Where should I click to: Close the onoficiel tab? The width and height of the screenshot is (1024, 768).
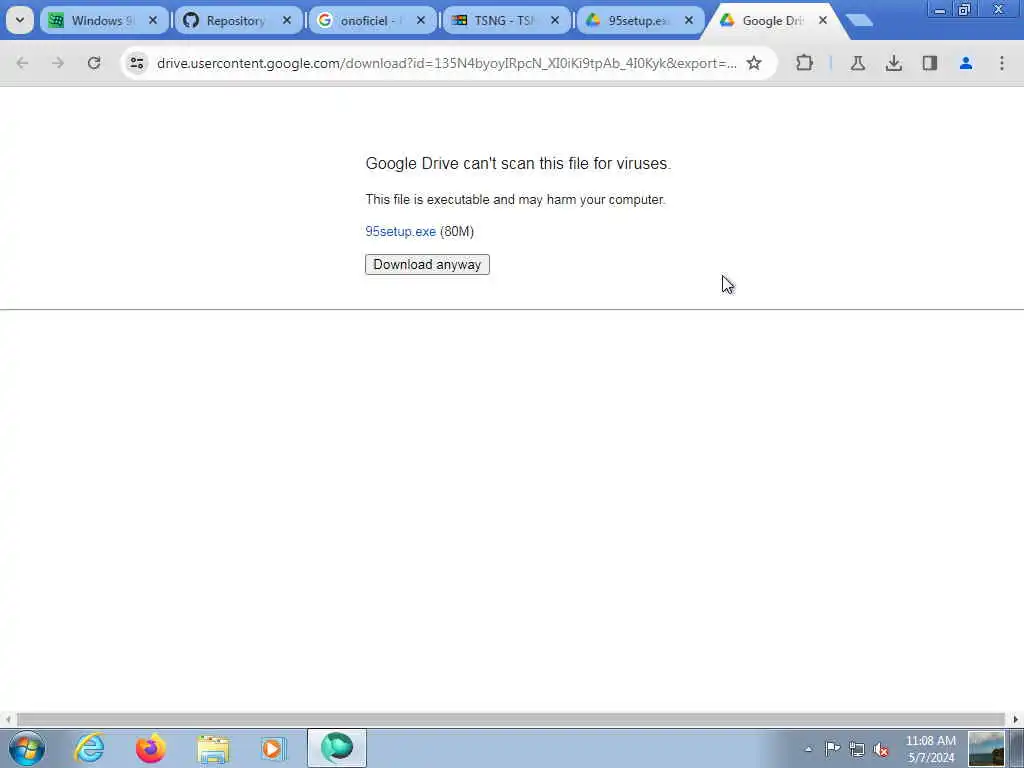point(421,21)
